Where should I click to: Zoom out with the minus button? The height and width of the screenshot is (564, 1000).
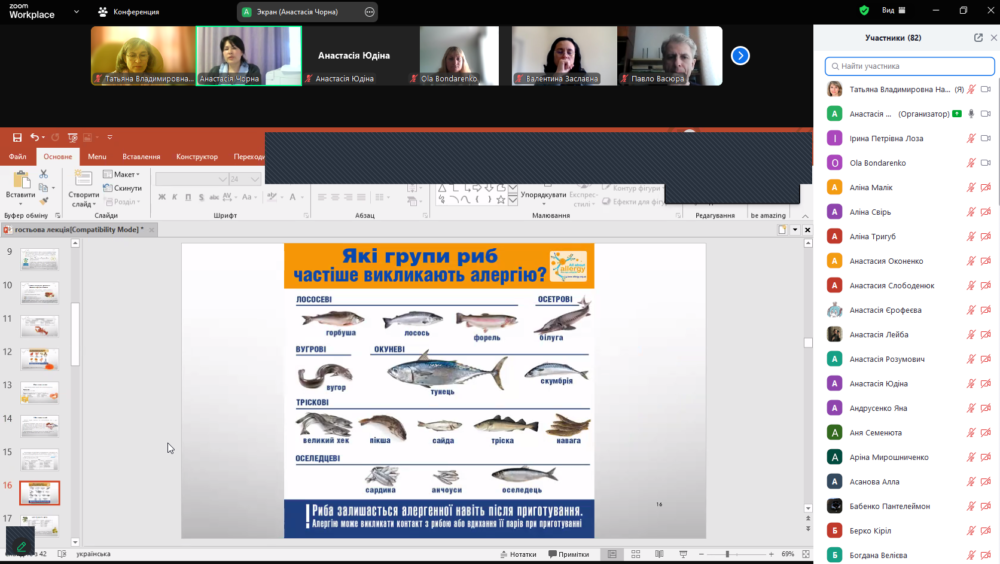tap(701, 554)
